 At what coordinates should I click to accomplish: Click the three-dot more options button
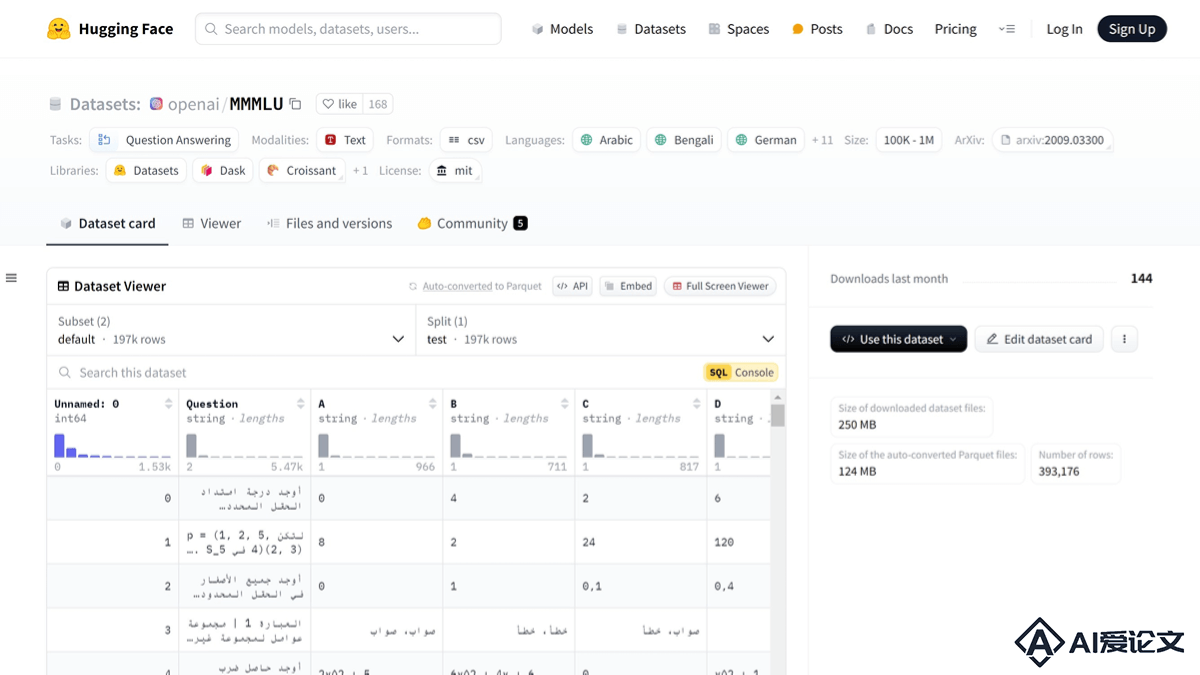point(1124,339)
